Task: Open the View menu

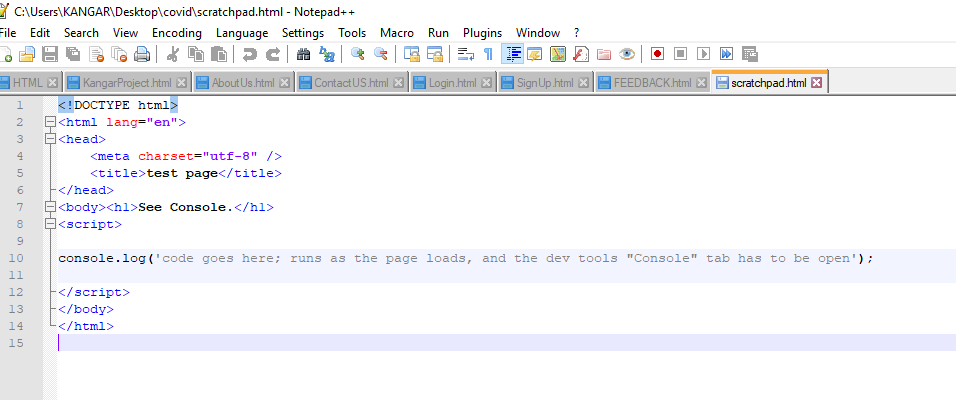Action: pyautogui.click(x=126, y=33)
